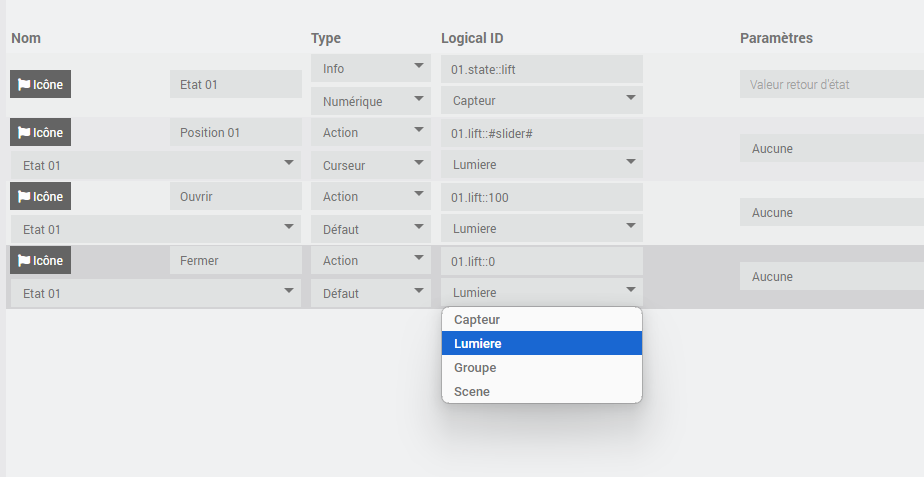
Task: Open Capteur dropdown in the first row
Action: [x=541, y=101]
